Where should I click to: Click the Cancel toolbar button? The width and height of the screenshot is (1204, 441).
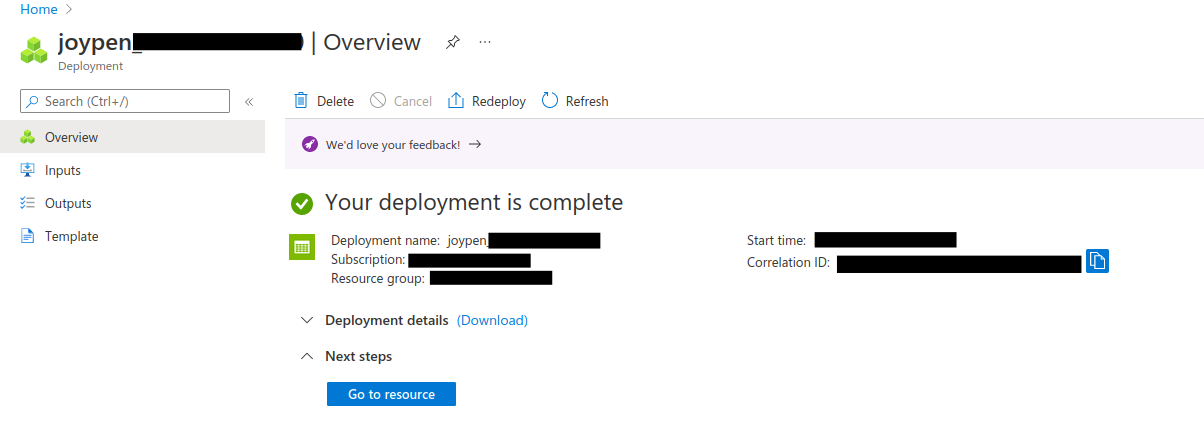pos(401,101)
